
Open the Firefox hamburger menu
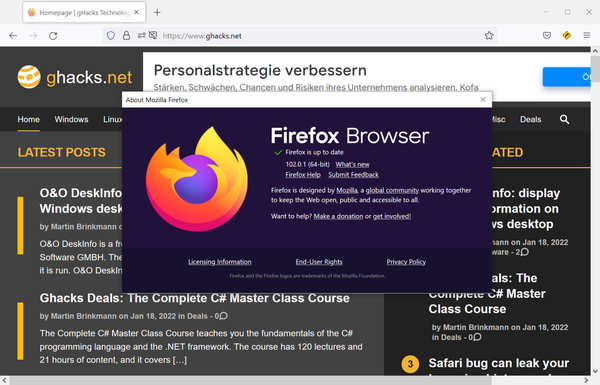click(x=587, y=35)
